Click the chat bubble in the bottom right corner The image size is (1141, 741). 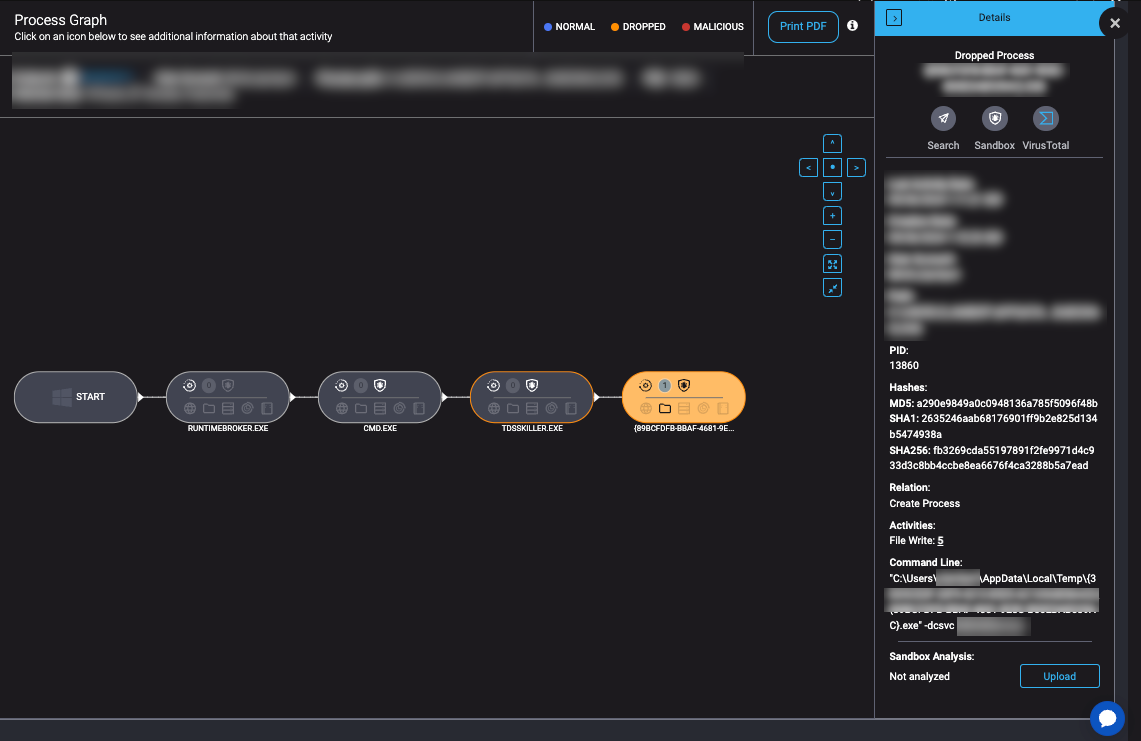click(1108, 718)
